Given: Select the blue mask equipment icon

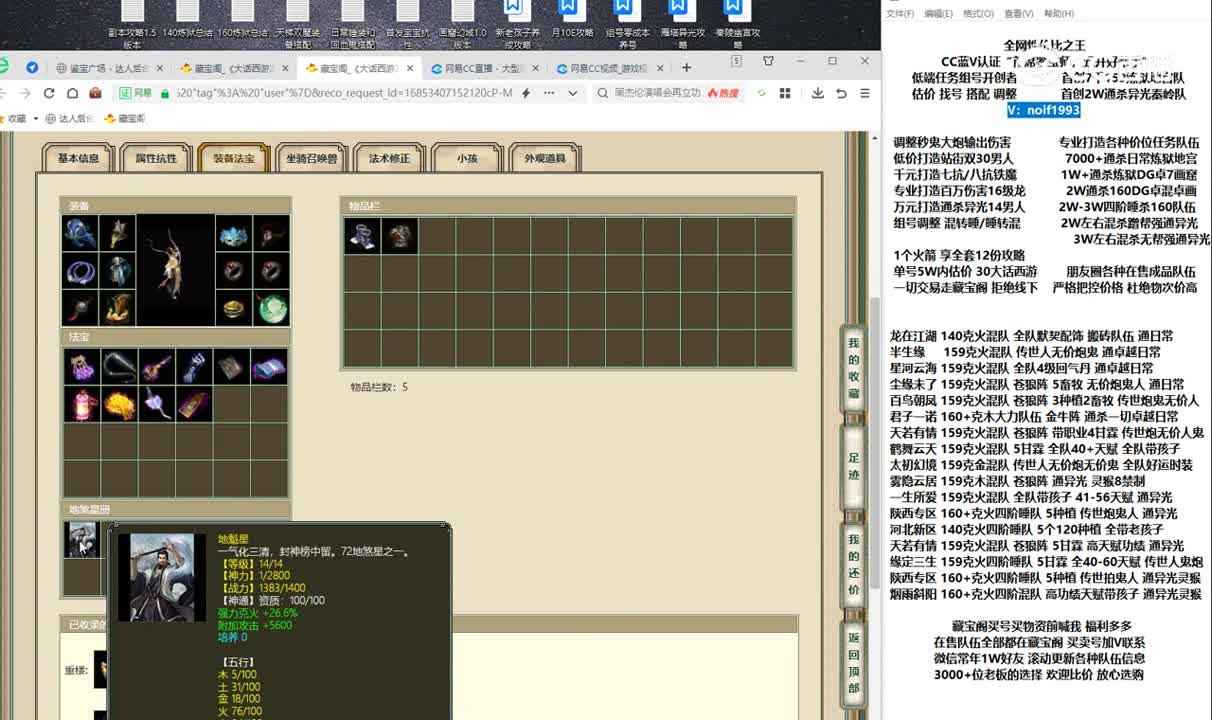Looking at the screenshot, I should click(x=233, y=234).
